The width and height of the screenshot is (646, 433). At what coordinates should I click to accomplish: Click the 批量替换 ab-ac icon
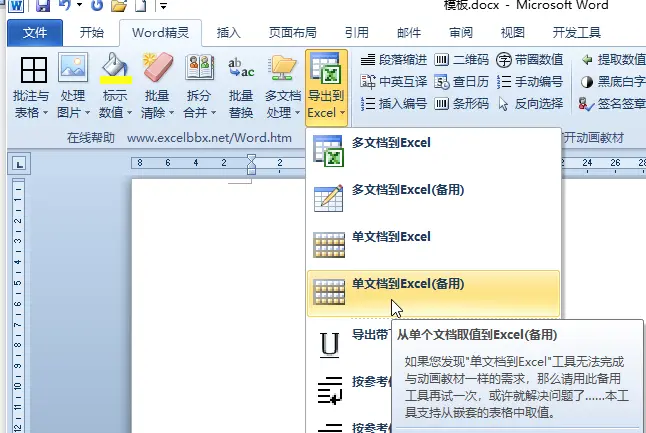(241, 68)
